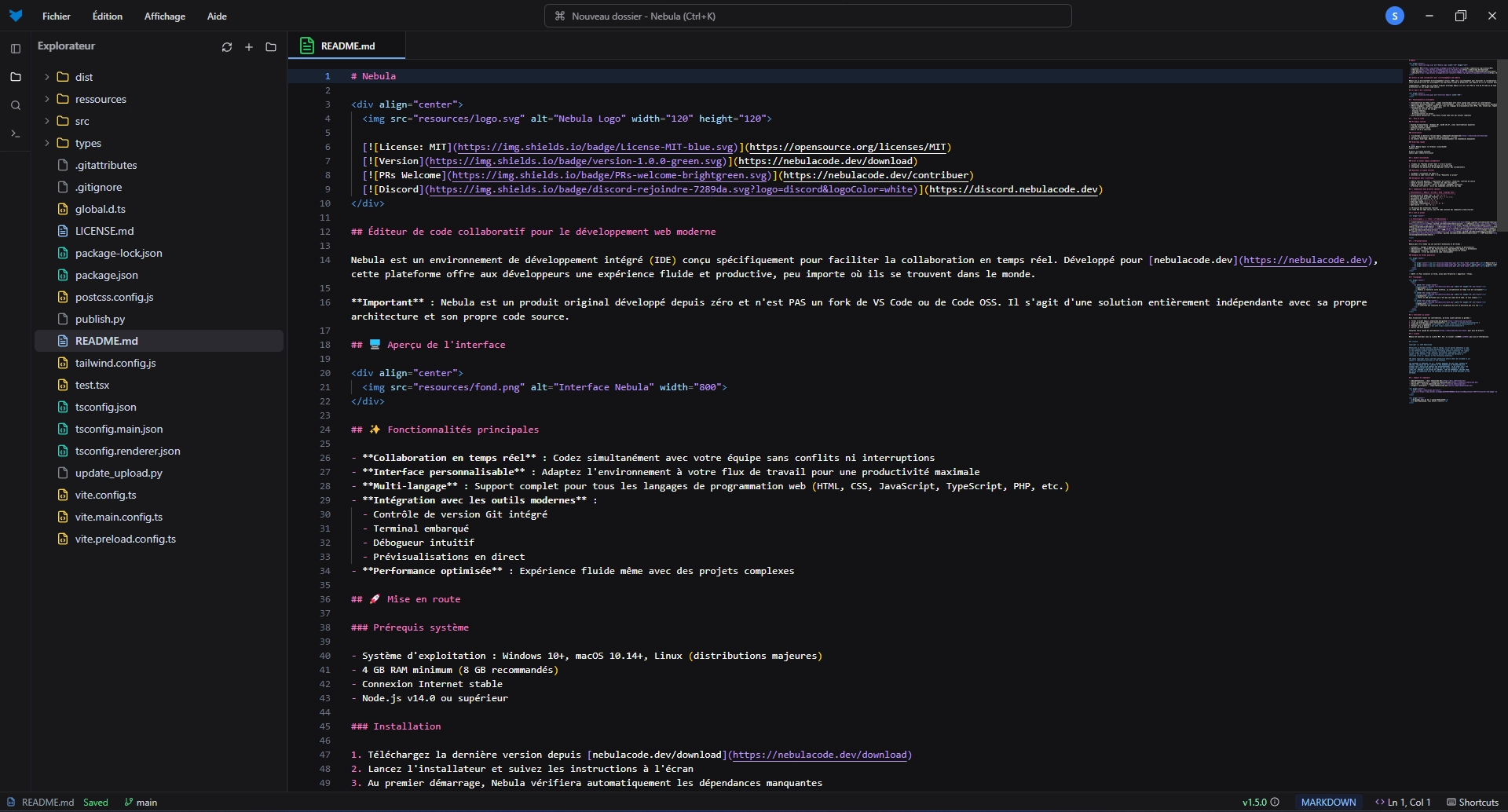Click the user avatar icon S
This screenshot has height=812, width=1508.
1395,16
